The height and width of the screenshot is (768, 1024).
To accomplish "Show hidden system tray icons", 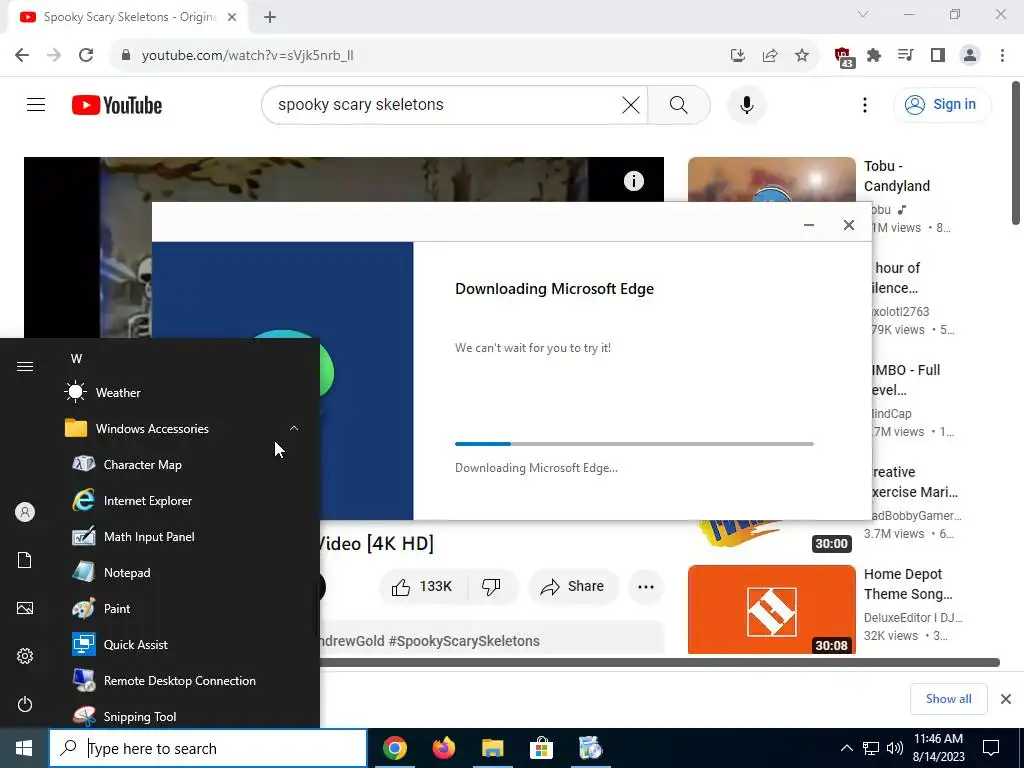I will [x=846, y=748].
